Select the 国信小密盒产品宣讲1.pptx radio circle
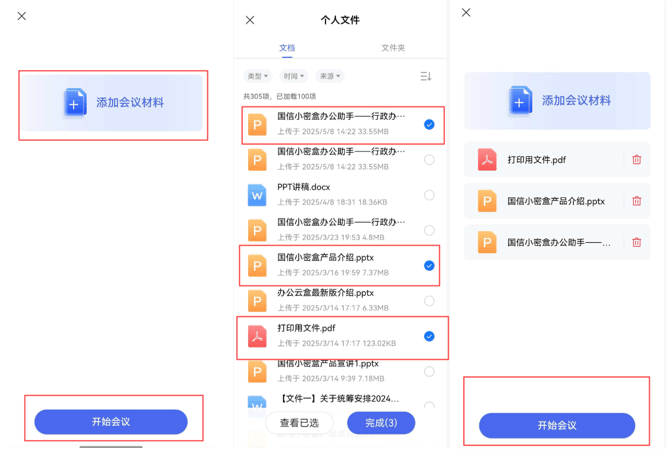The width and height of the screenshot is (666, 454). pos(429,372)
